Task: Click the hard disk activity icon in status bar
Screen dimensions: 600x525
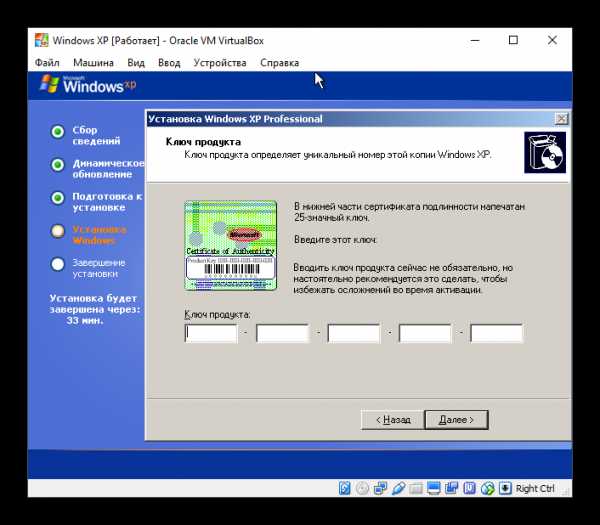Action: (345, 488)
